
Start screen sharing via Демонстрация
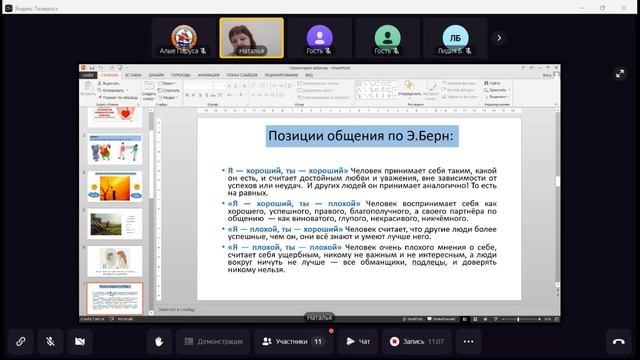(x=213, y=341)
